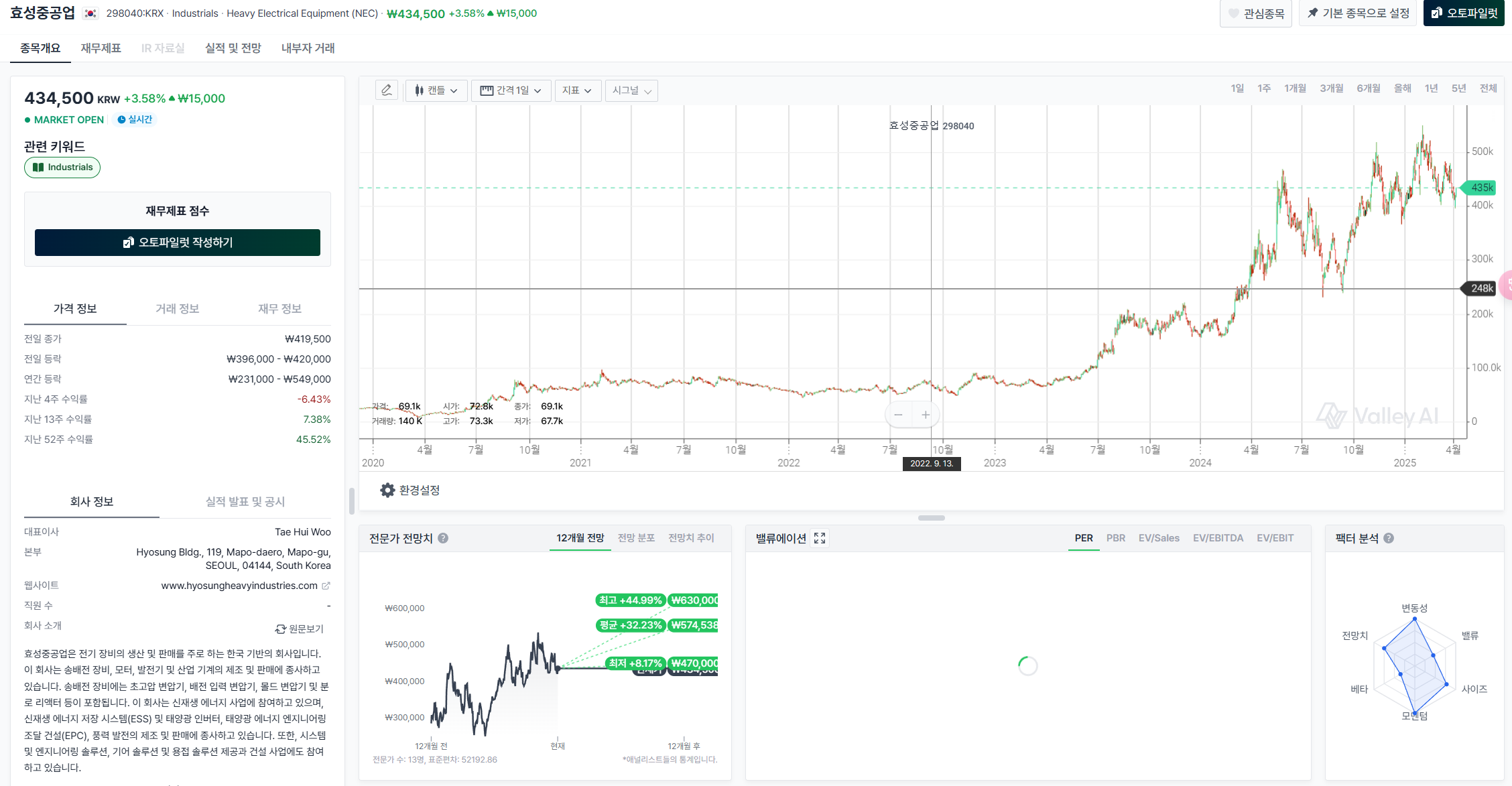The height and width of the screenshot is (786, 1512).
Task: Open the www.hyosungheavyindustries.com website link
Action: (x=239, y=586)
